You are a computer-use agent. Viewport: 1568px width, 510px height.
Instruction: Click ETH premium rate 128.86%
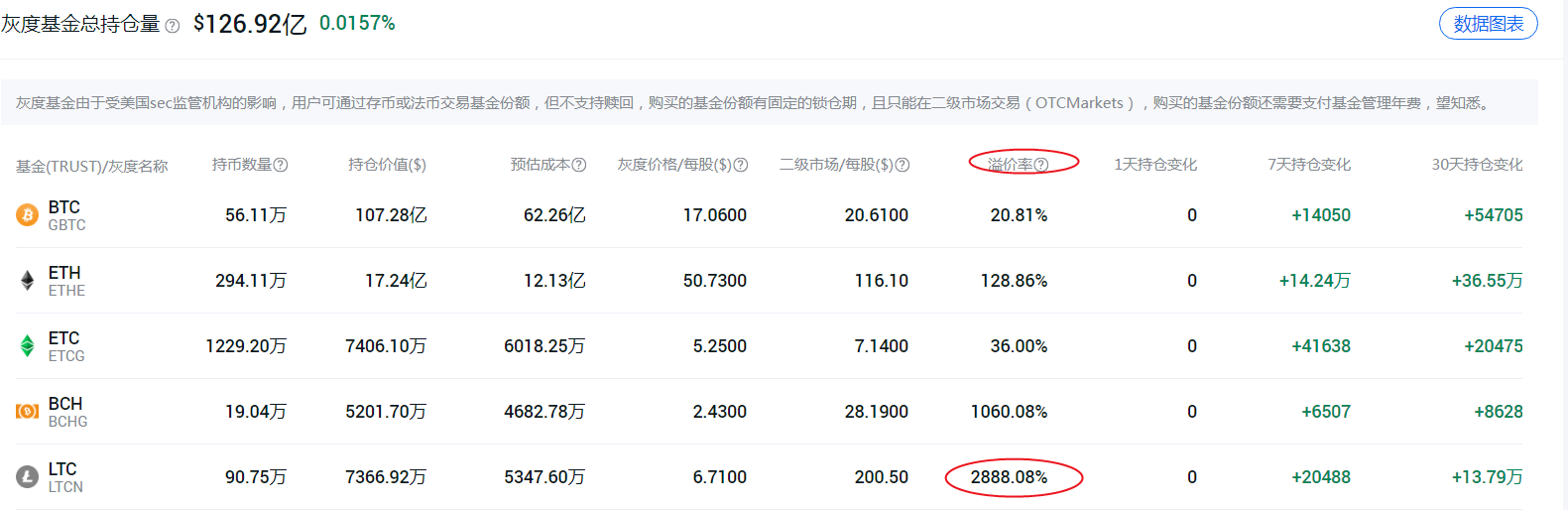[1014, 281]
